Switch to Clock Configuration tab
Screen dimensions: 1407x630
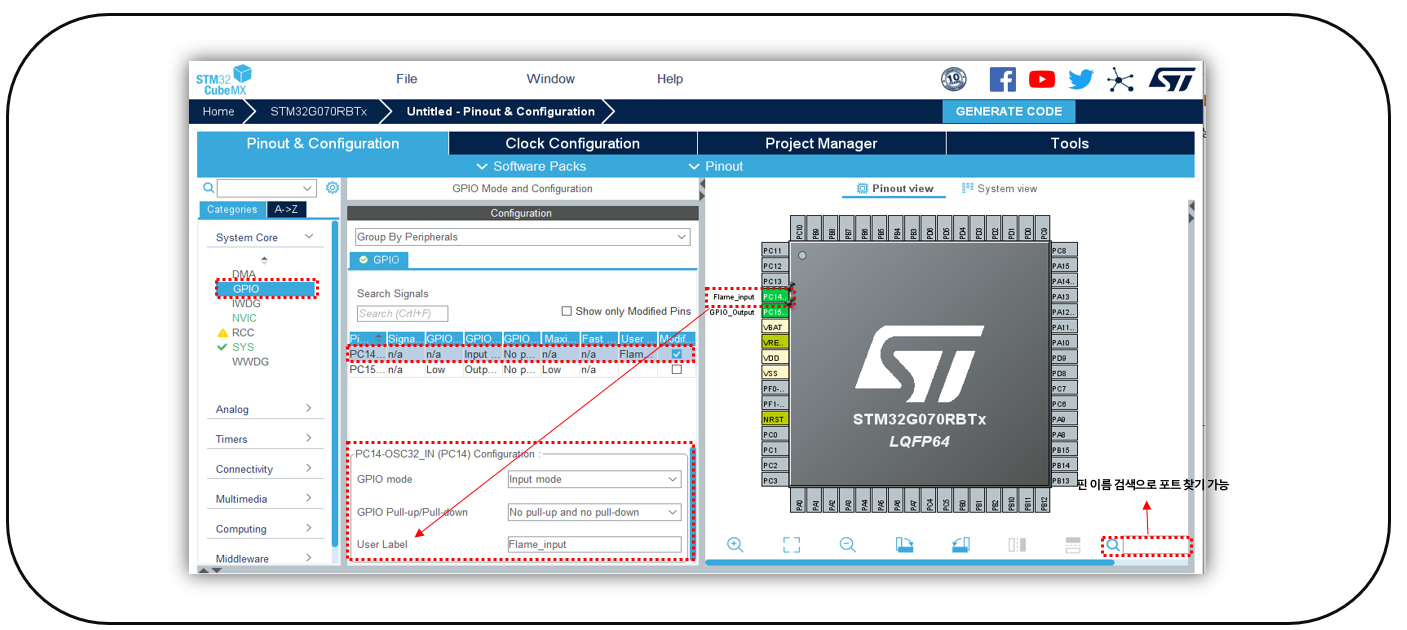573,144
